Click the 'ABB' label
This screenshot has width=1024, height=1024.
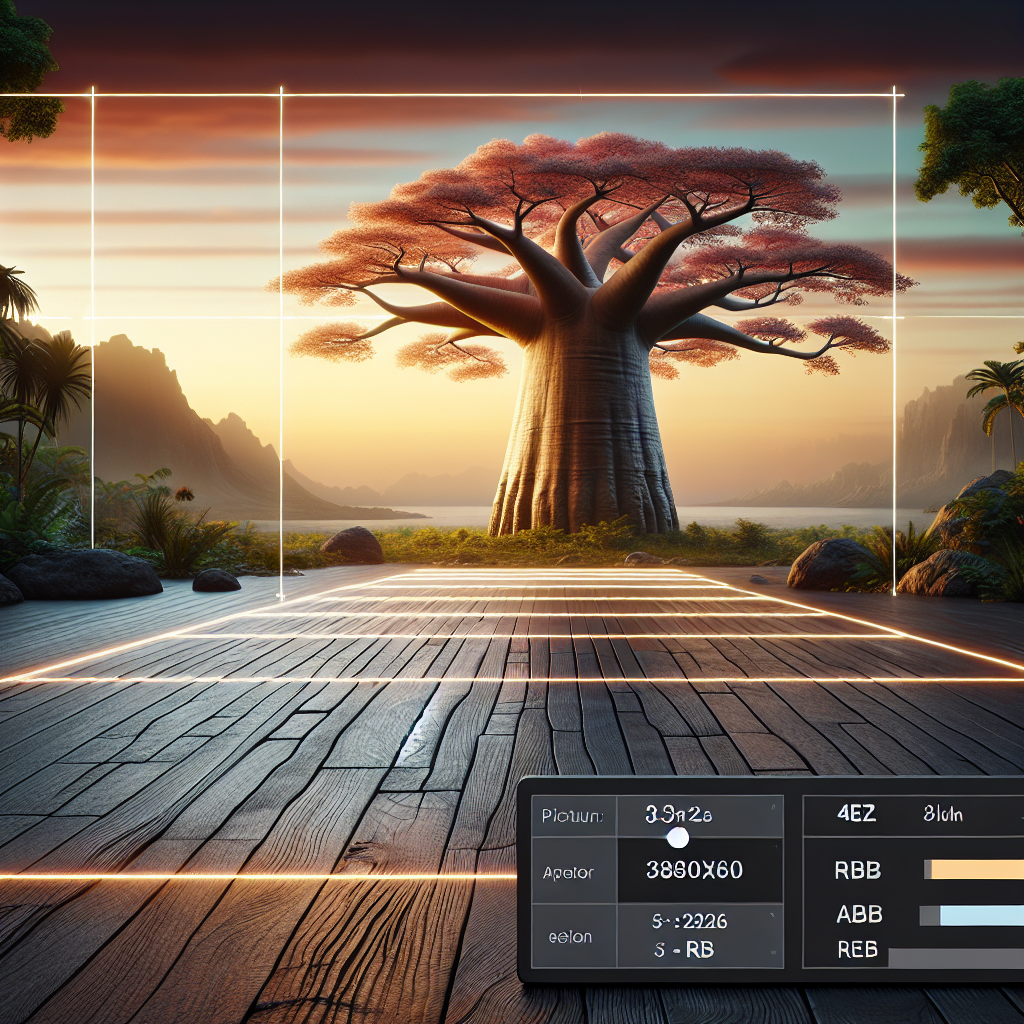click(859, 914)
